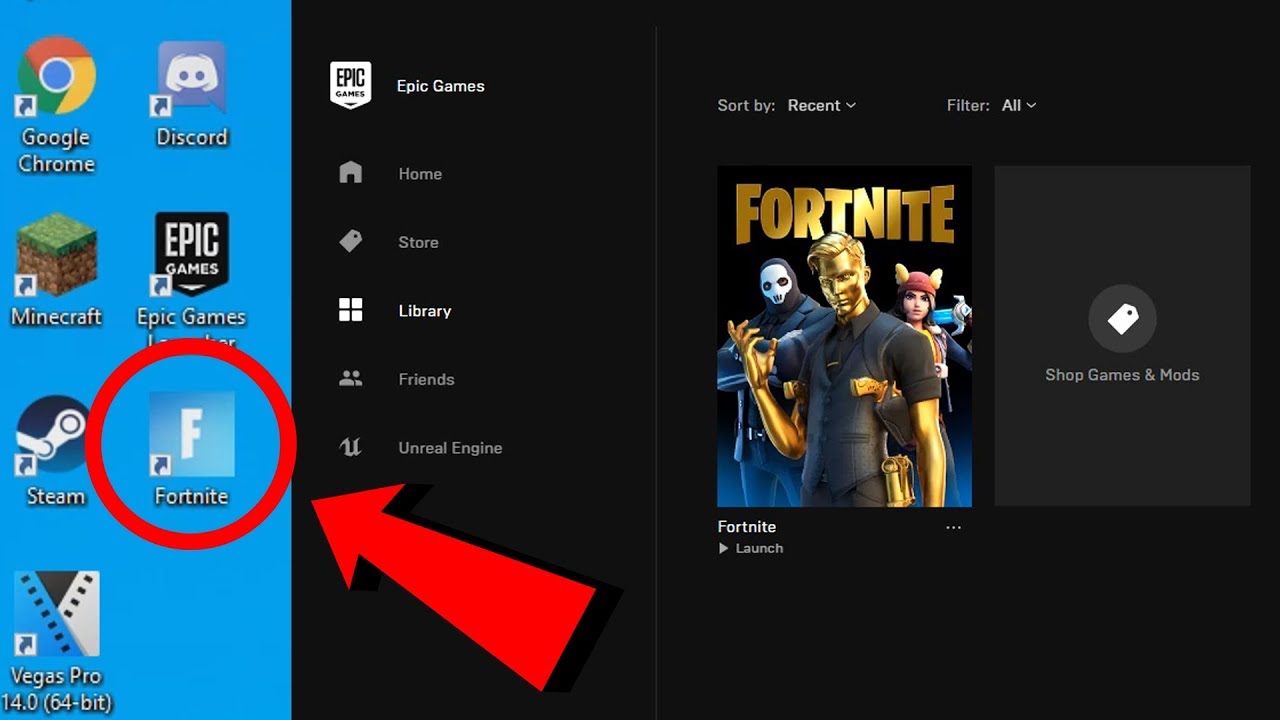This screenshot has width=1280, height=720.
Task: Go to Home in the launcher sidebar
Action: pyautogui.click(x=420, y=174)
